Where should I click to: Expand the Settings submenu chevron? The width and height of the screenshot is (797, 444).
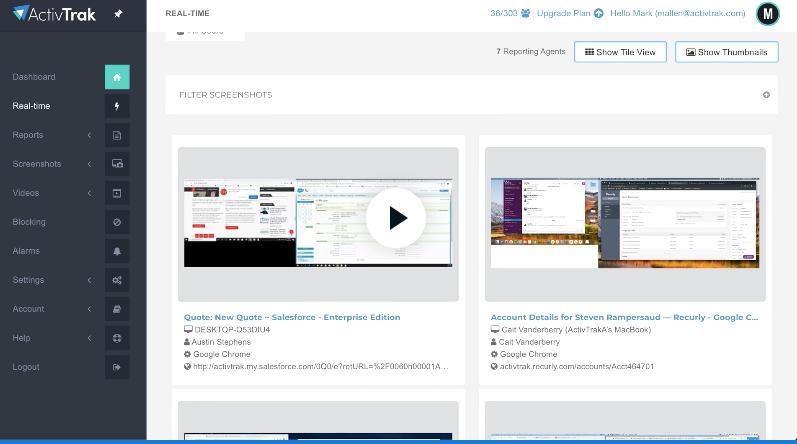tap(89, 280)
